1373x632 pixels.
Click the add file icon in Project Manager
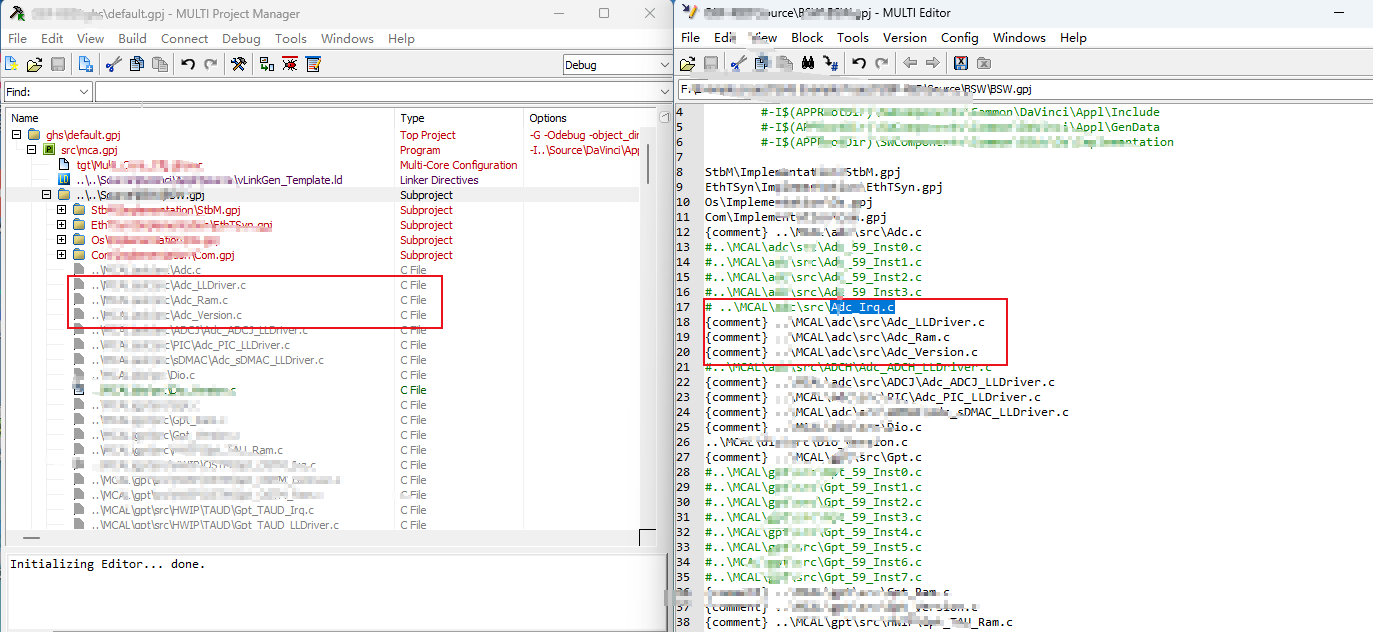click(86, 65)
